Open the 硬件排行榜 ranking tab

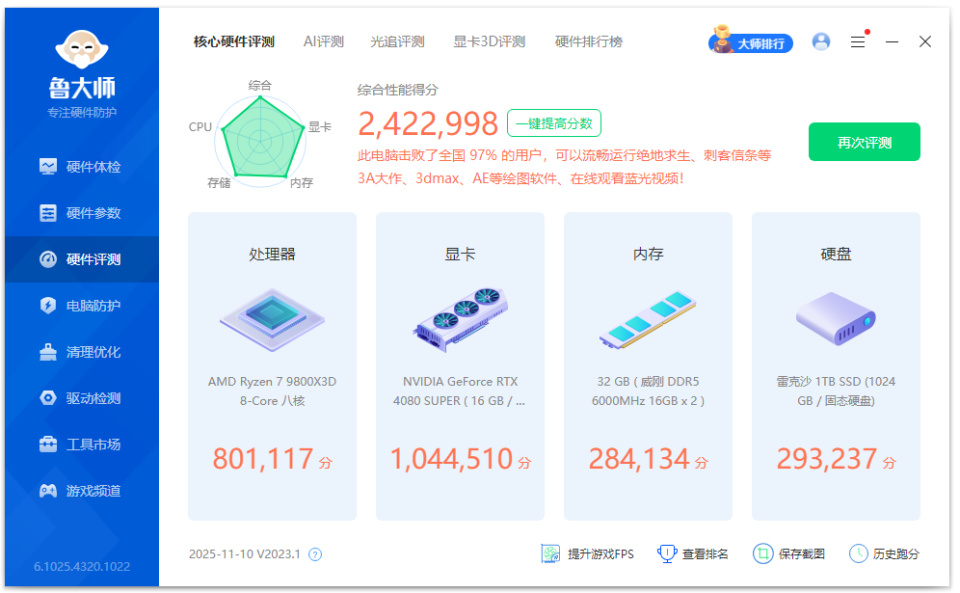coord(587,41)
